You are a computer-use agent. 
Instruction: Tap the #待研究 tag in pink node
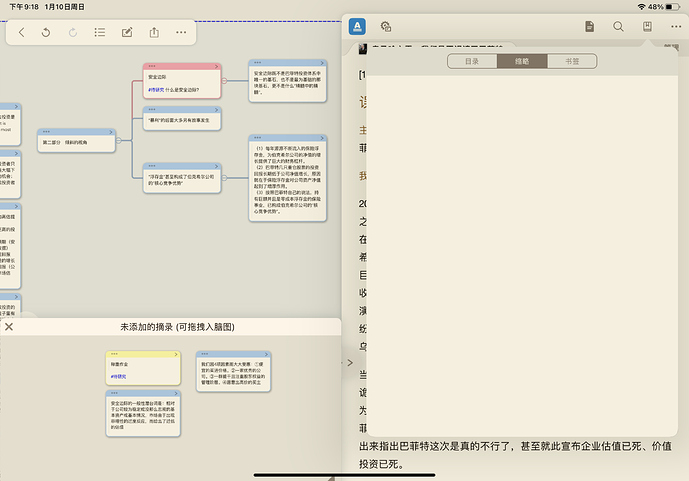point(156,90)
